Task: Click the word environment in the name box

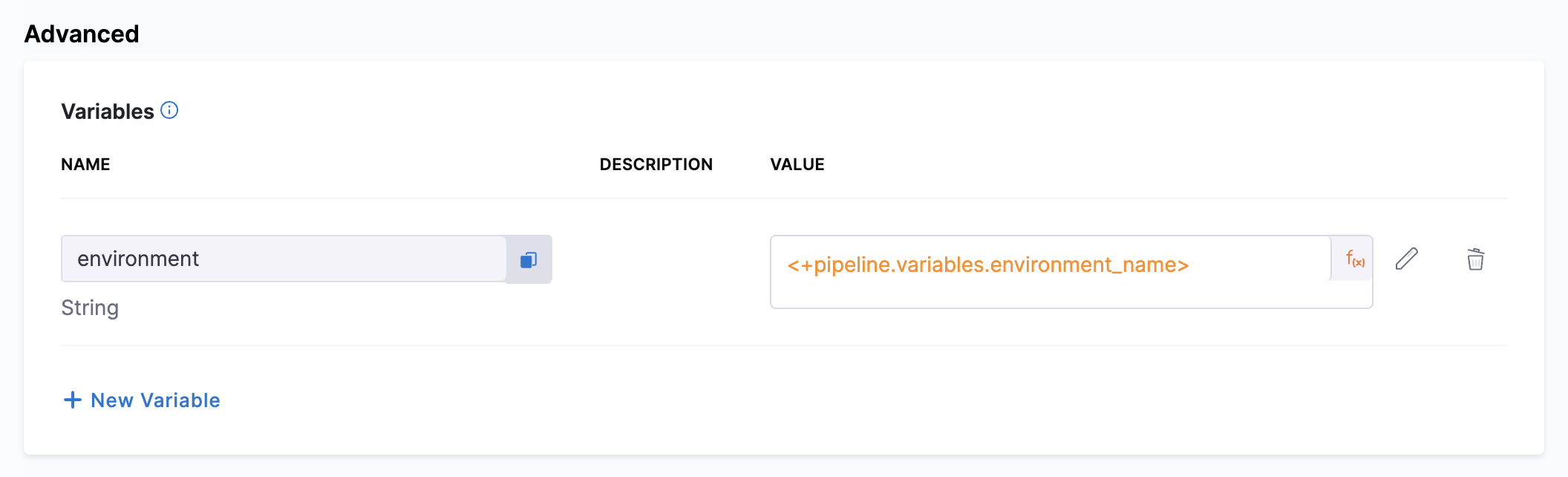Action: (x=138, y=259)
